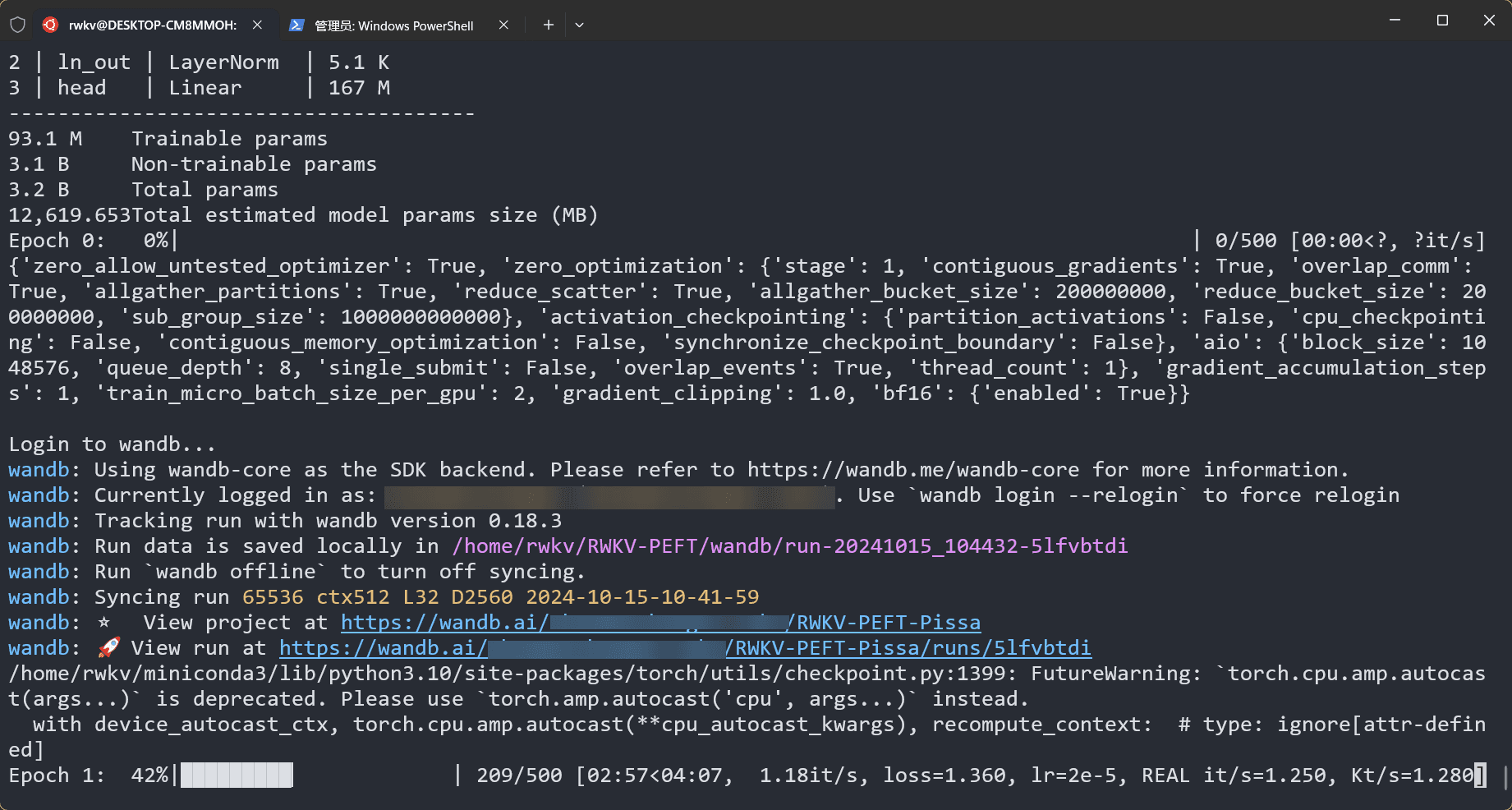Maximize the terminal window
The height and width of the screenshot is (810, 1512).
click(1442, 21)
